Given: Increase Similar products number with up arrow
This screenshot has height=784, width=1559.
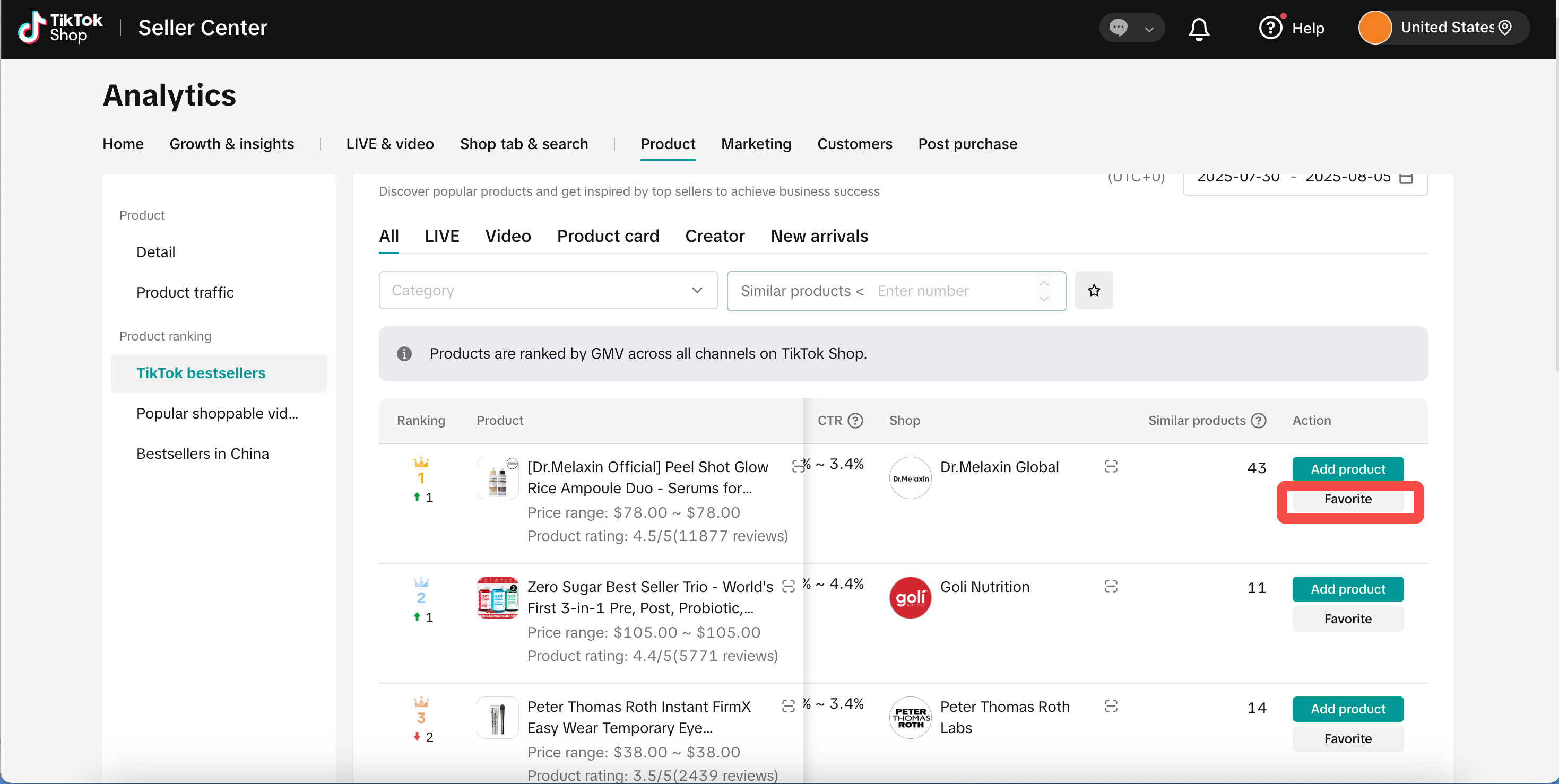Looking at the screenshot, I should 1044,284.
